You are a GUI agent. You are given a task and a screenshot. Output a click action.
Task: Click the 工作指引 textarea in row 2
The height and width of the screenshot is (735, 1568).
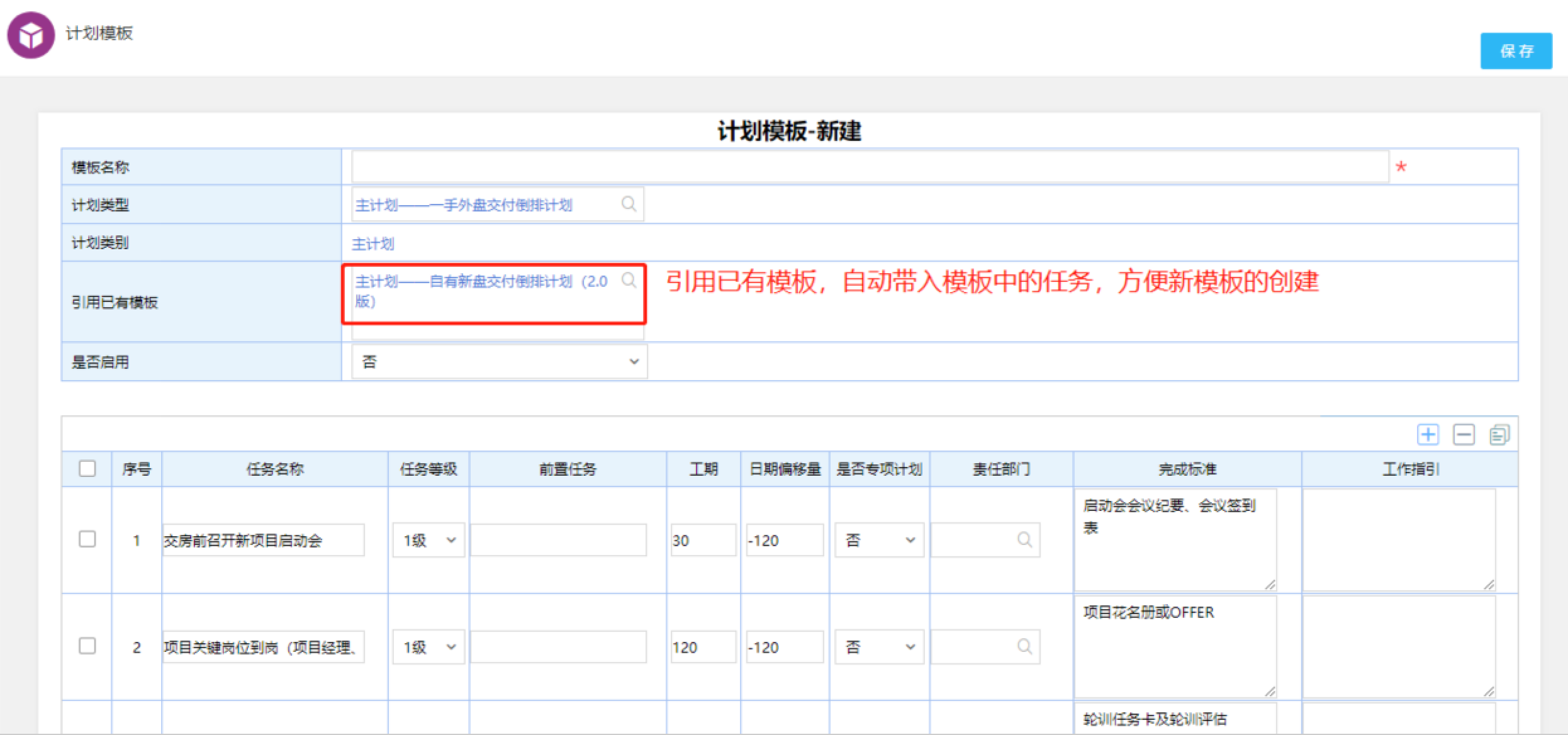coord(1399,647)
